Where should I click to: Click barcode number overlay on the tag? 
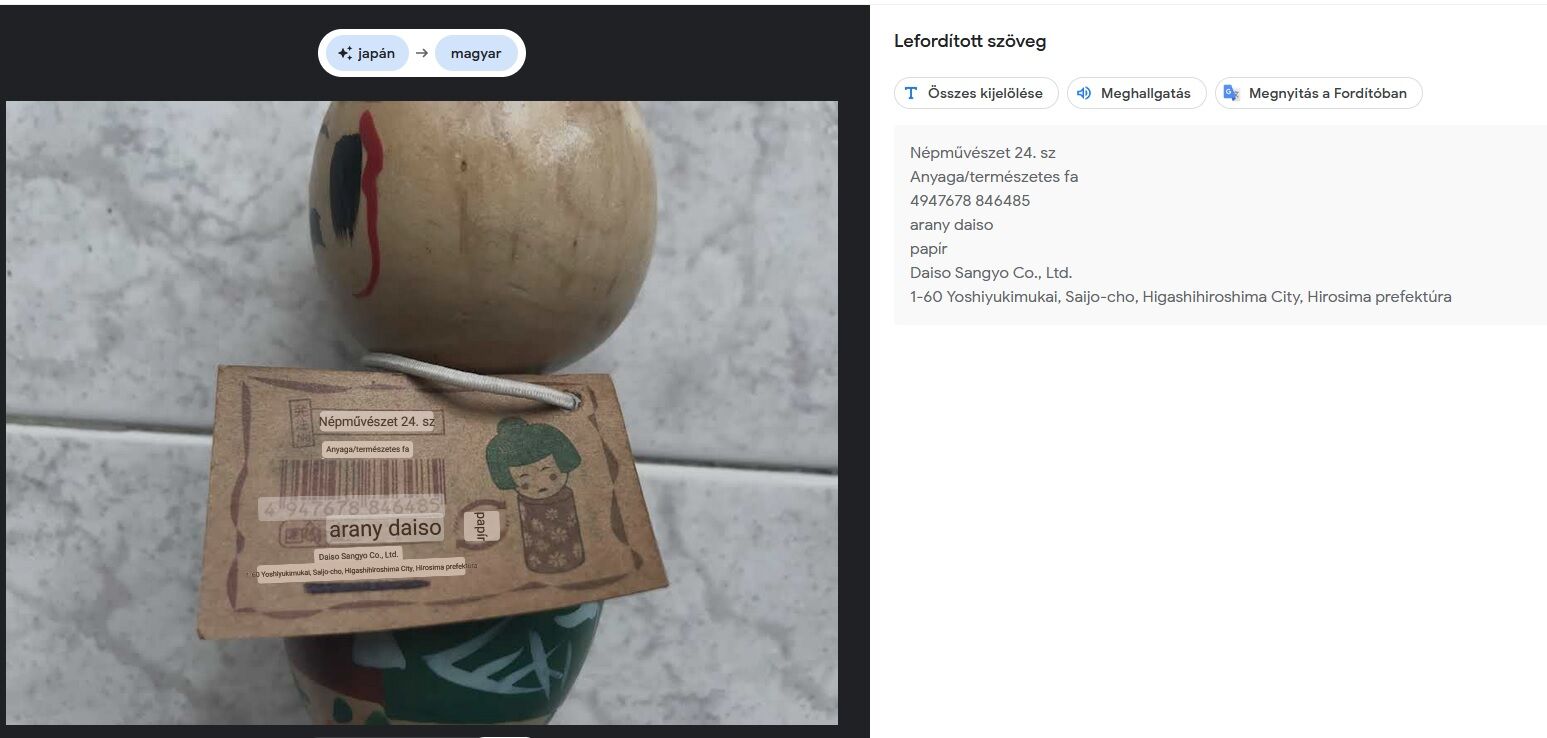[350, 506]
